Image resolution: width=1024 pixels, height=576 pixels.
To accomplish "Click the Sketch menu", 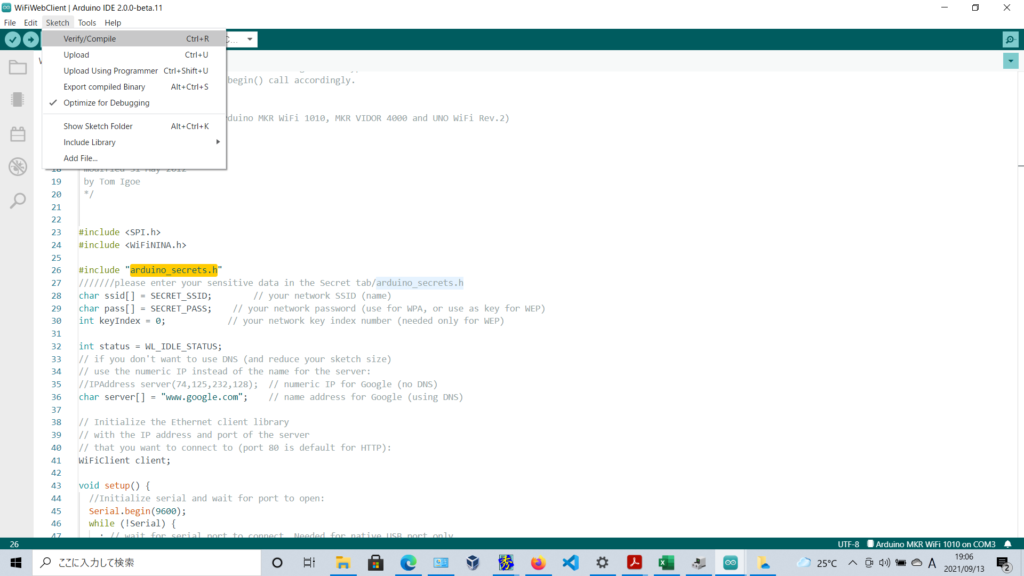I will pyautogui.click(x=57, y=22).
